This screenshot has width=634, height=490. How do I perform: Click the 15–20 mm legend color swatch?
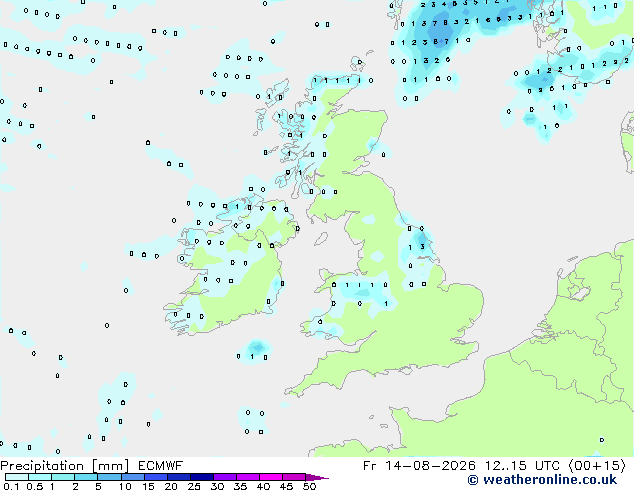click(x=155, y=477)
